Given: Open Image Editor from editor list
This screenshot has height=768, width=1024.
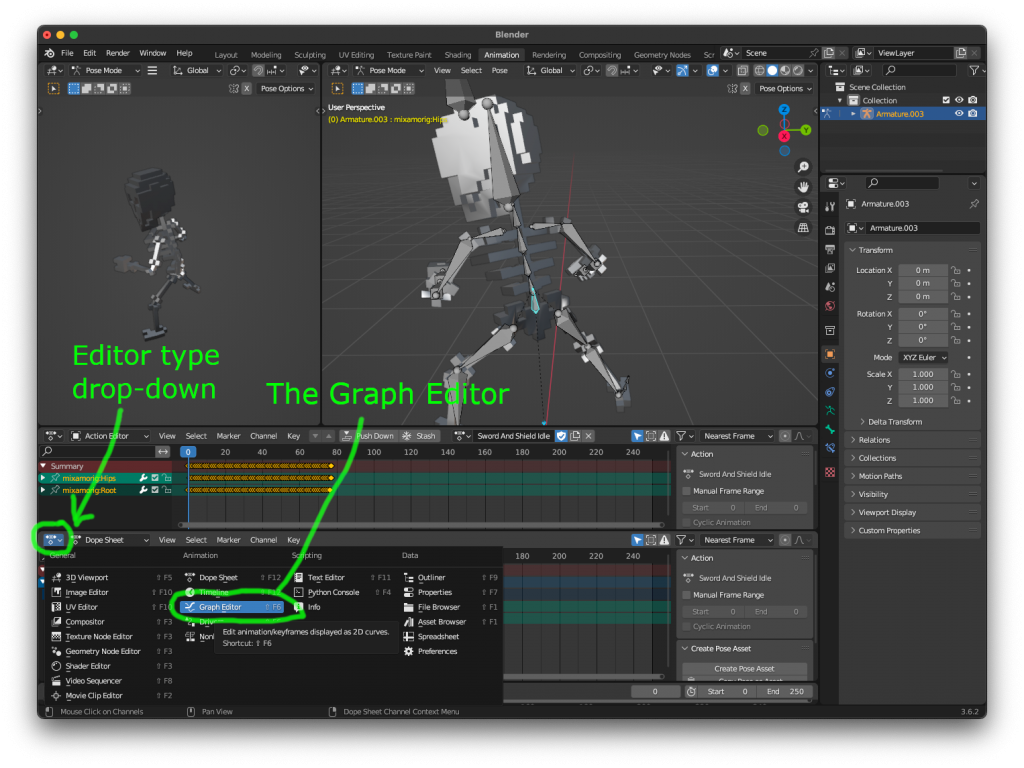Looking at the screenshot, I should click(87, 592).
